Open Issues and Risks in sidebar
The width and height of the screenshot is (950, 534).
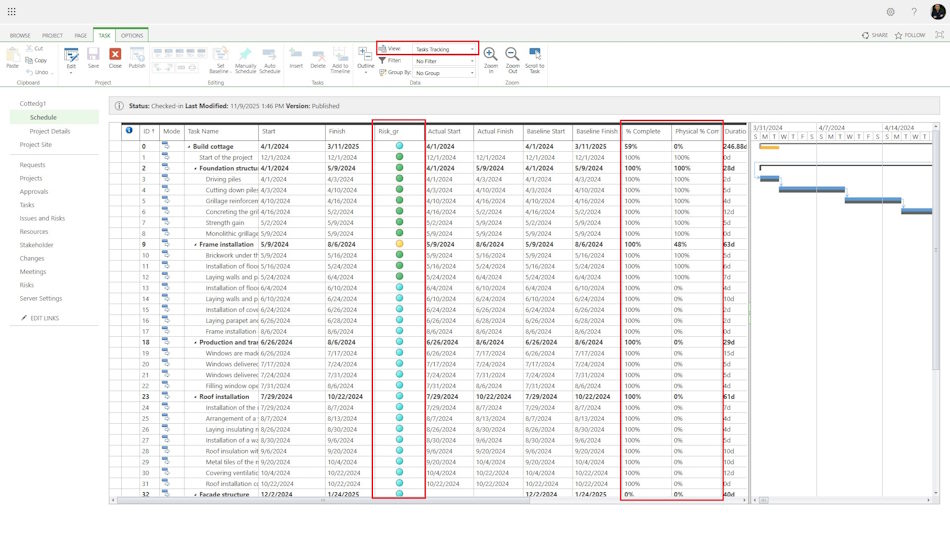(42, 218)
